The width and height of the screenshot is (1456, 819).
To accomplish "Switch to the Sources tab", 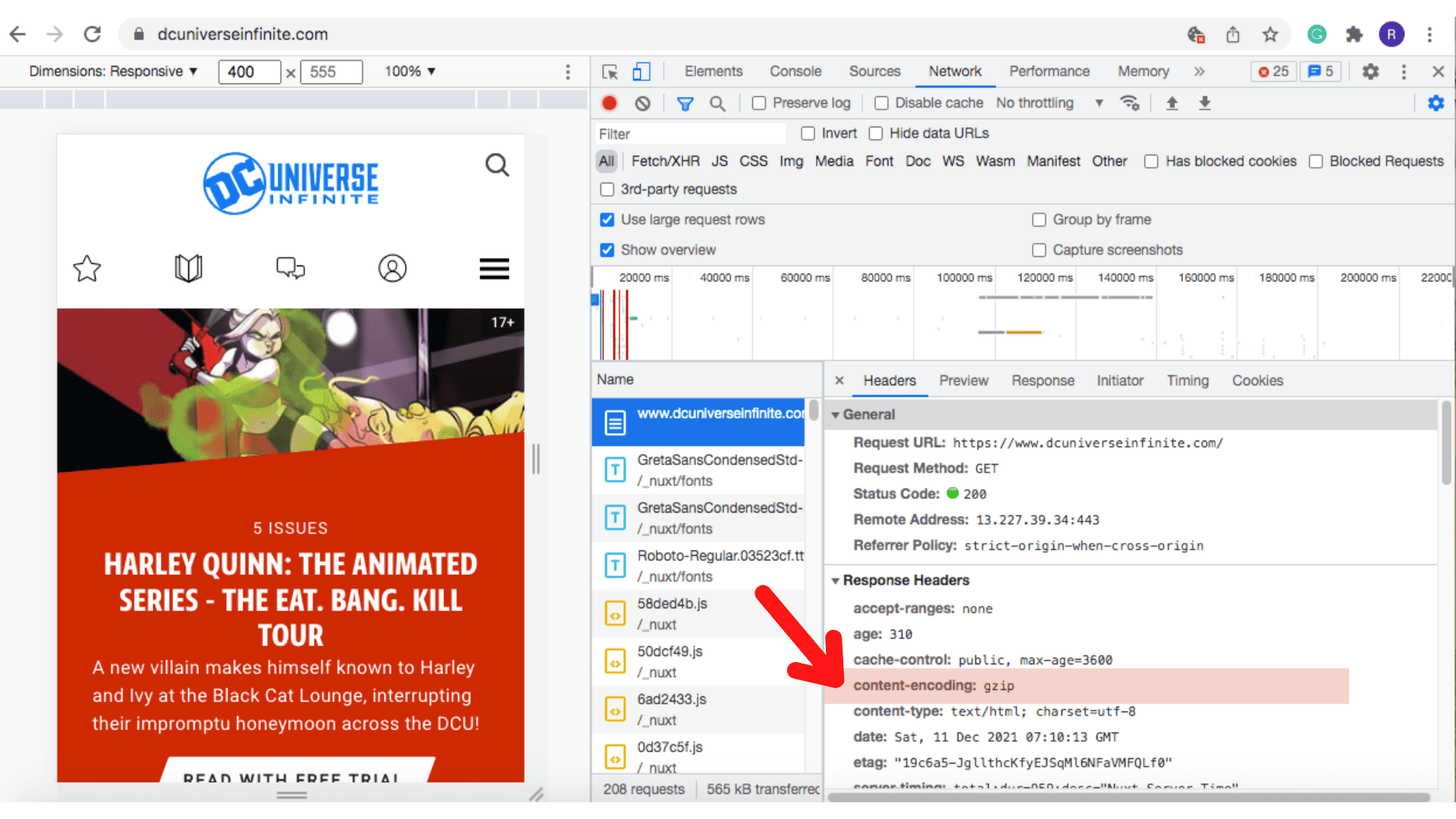I will pos(874,71).
